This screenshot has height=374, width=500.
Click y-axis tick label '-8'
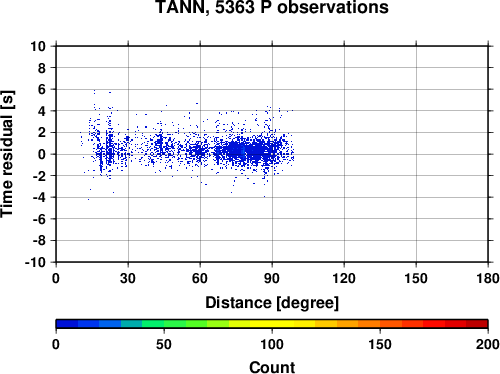click(x=39, y=241)
